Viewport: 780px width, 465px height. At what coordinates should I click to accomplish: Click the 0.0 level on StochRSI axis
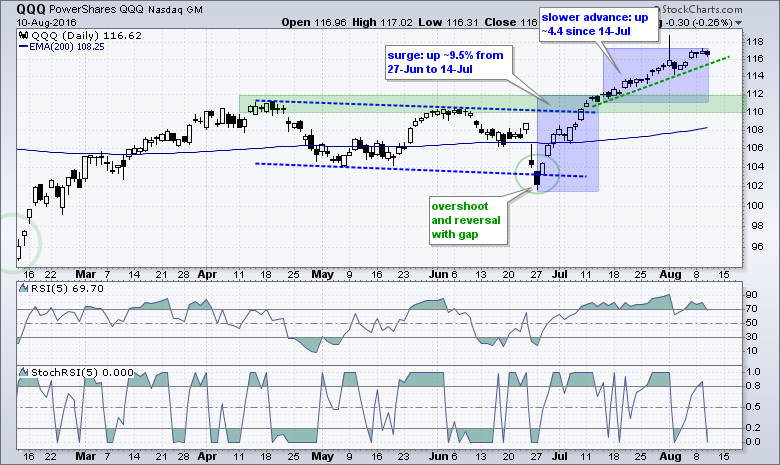[754, 442]
